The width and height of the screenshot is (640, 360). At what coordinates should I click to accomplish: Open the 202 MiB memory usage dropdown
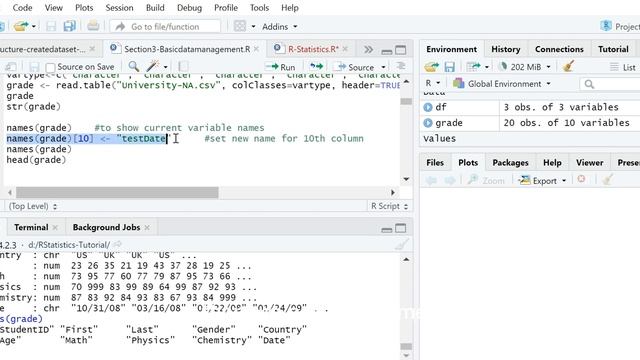[x=525, y=67]
